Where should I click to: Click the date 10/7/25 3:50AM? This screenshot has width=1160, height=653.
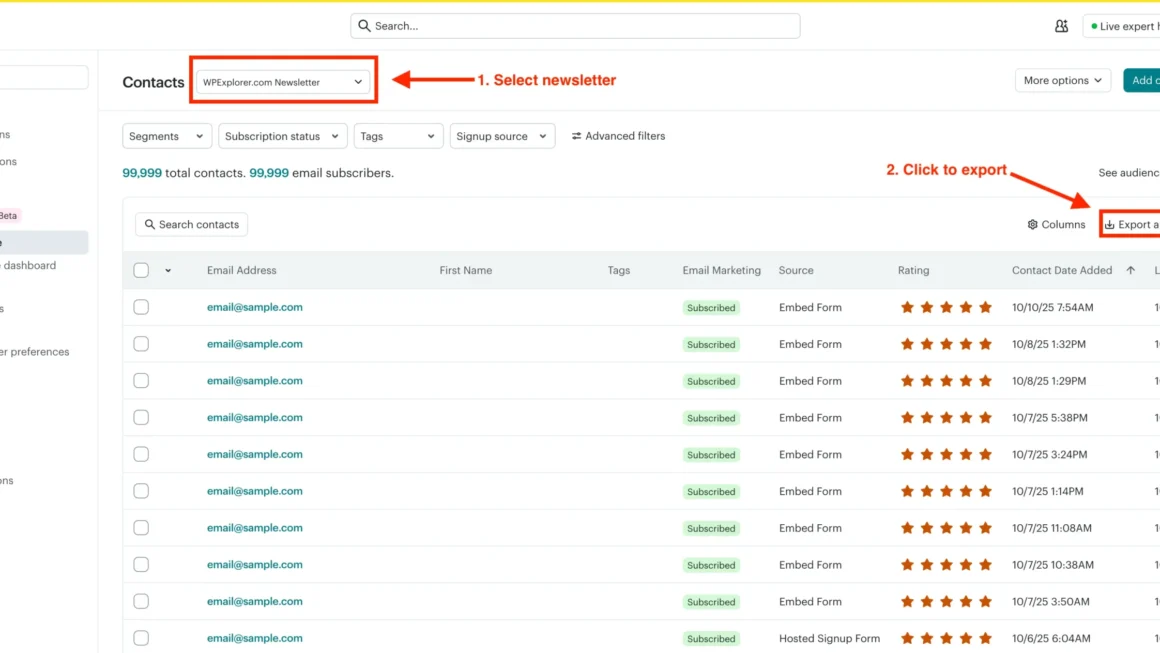(1051, 602)
